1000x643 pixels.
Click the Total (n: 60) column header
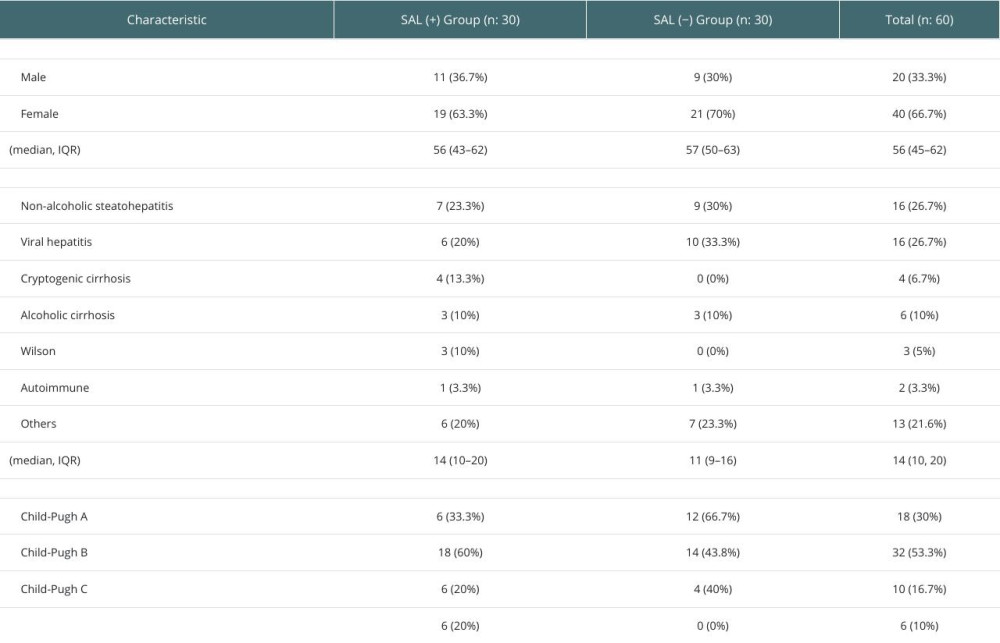click(919, 20)
